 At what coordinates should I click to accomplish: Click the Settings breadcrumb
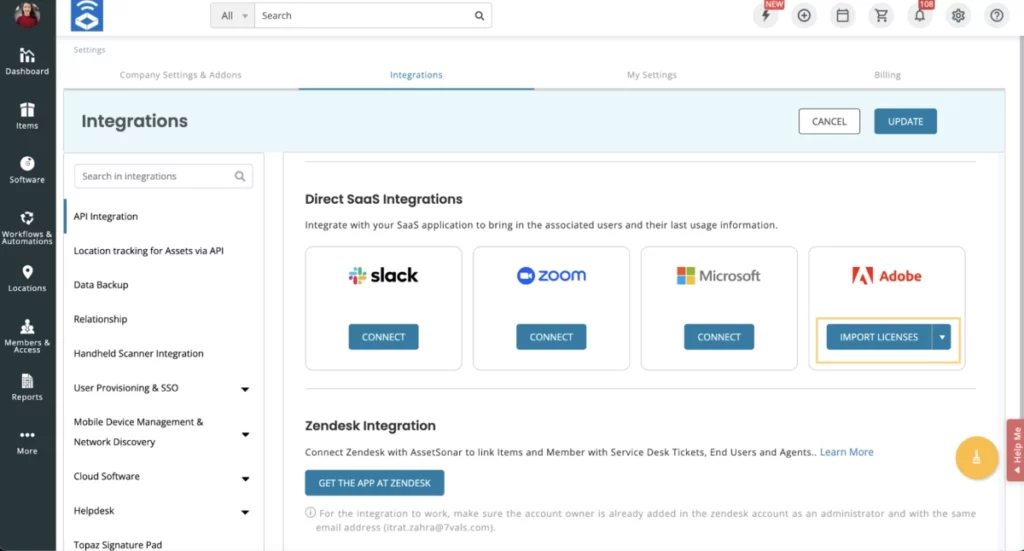coord(89,50)
